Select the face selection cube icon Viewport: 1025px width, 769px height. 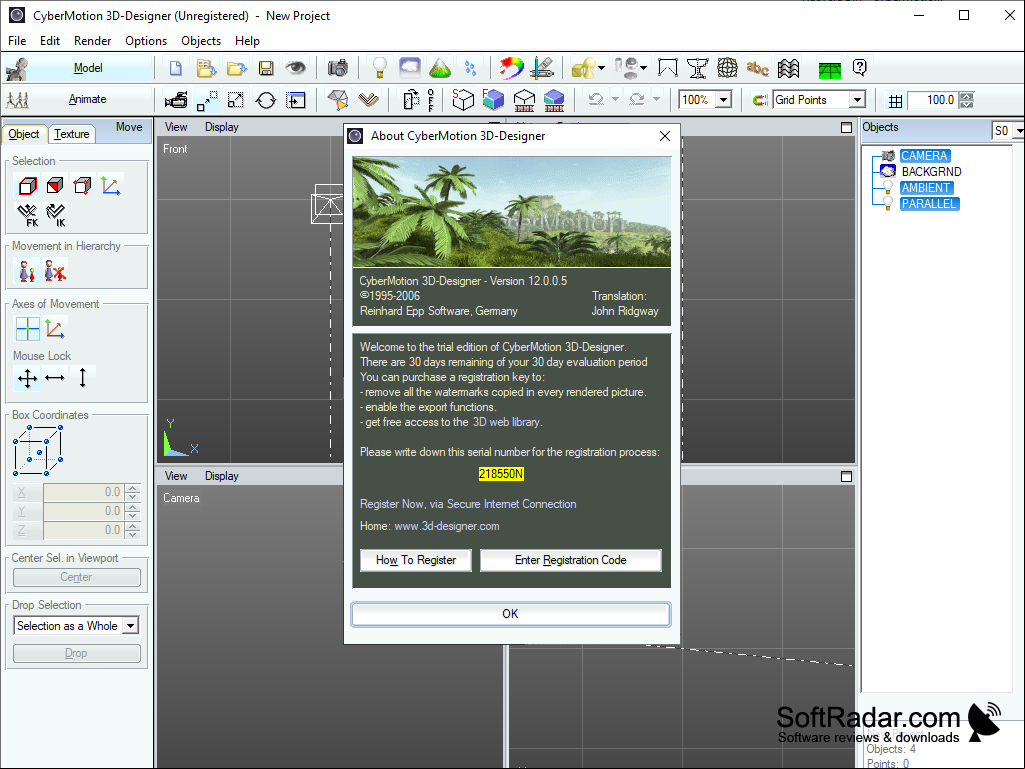coord(55,186)
